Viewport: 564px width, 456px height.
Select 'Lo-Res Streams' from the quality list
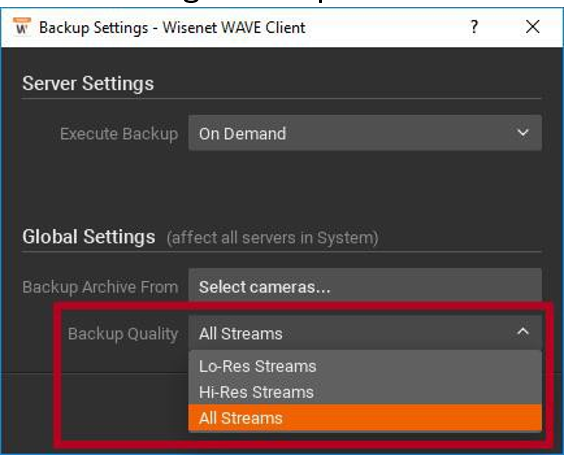[365, 366]
